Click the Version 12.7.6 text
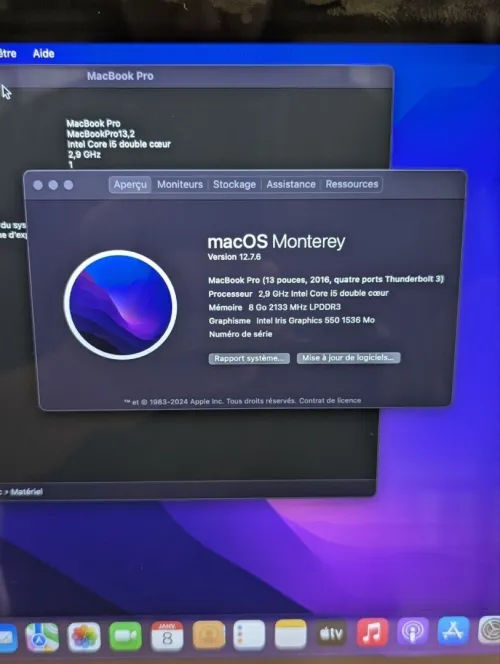 point(234,257)
